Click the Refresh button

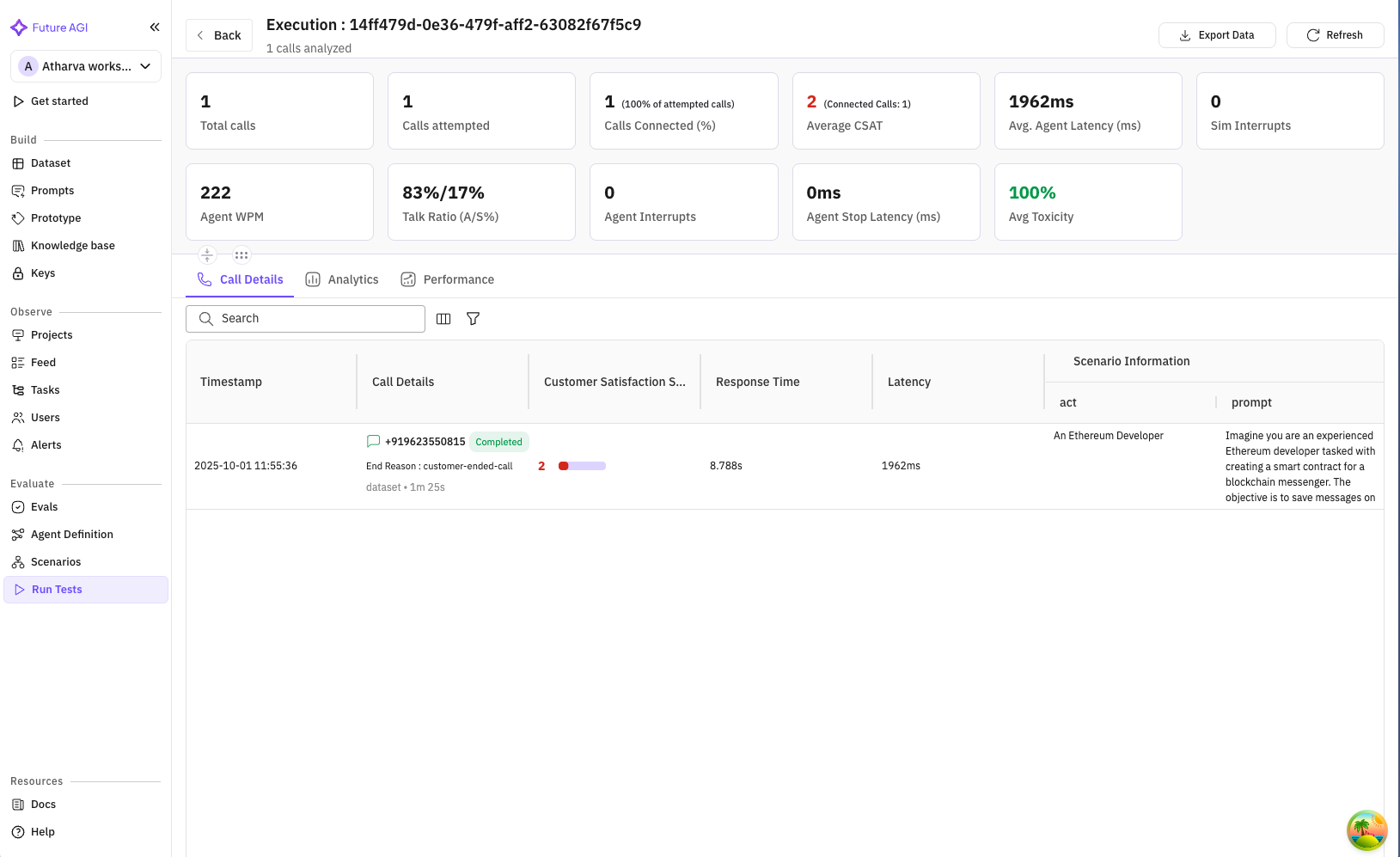pos(1335,35)
